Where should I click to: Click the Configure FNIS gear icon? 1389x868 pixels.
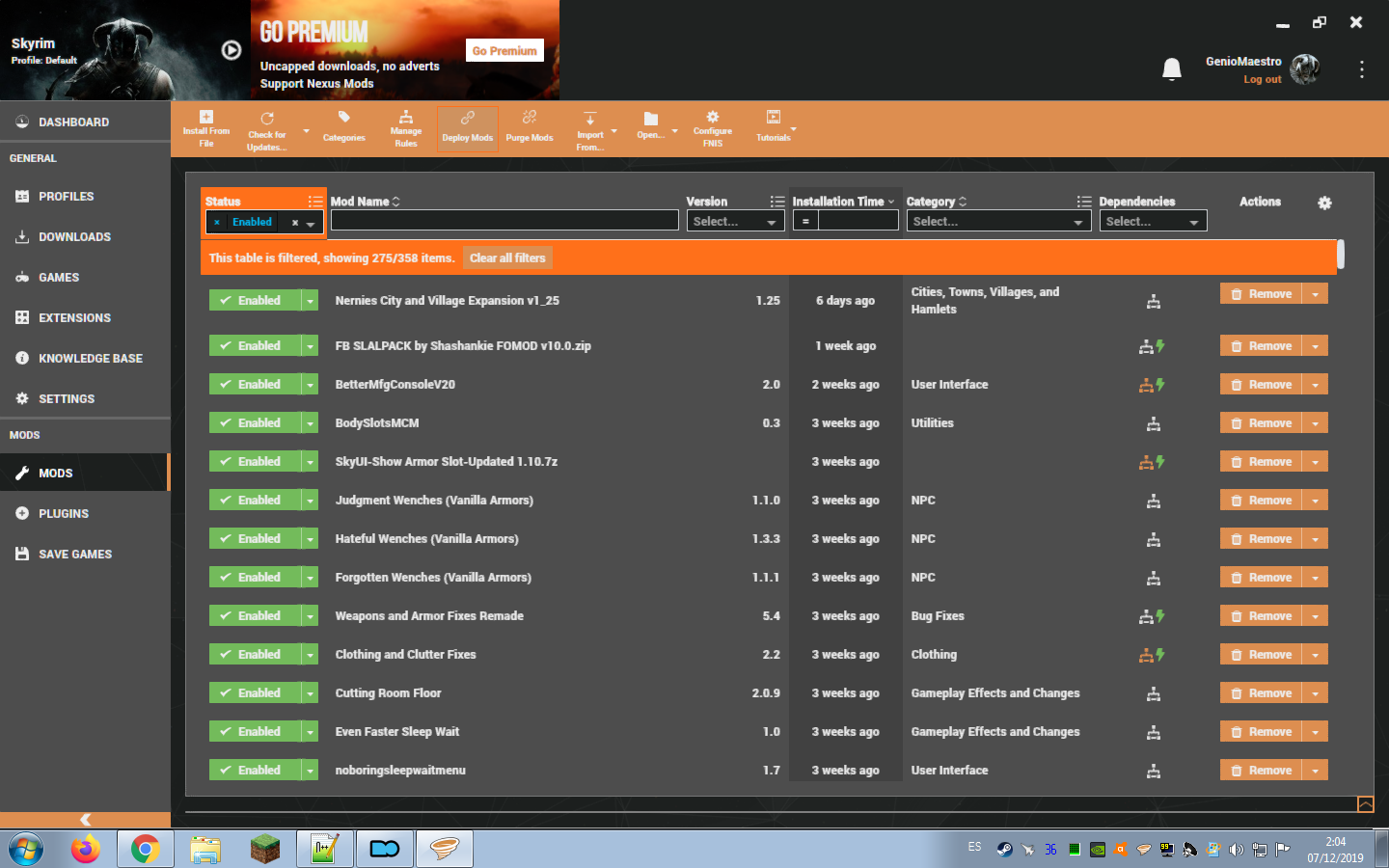[713, 117]
